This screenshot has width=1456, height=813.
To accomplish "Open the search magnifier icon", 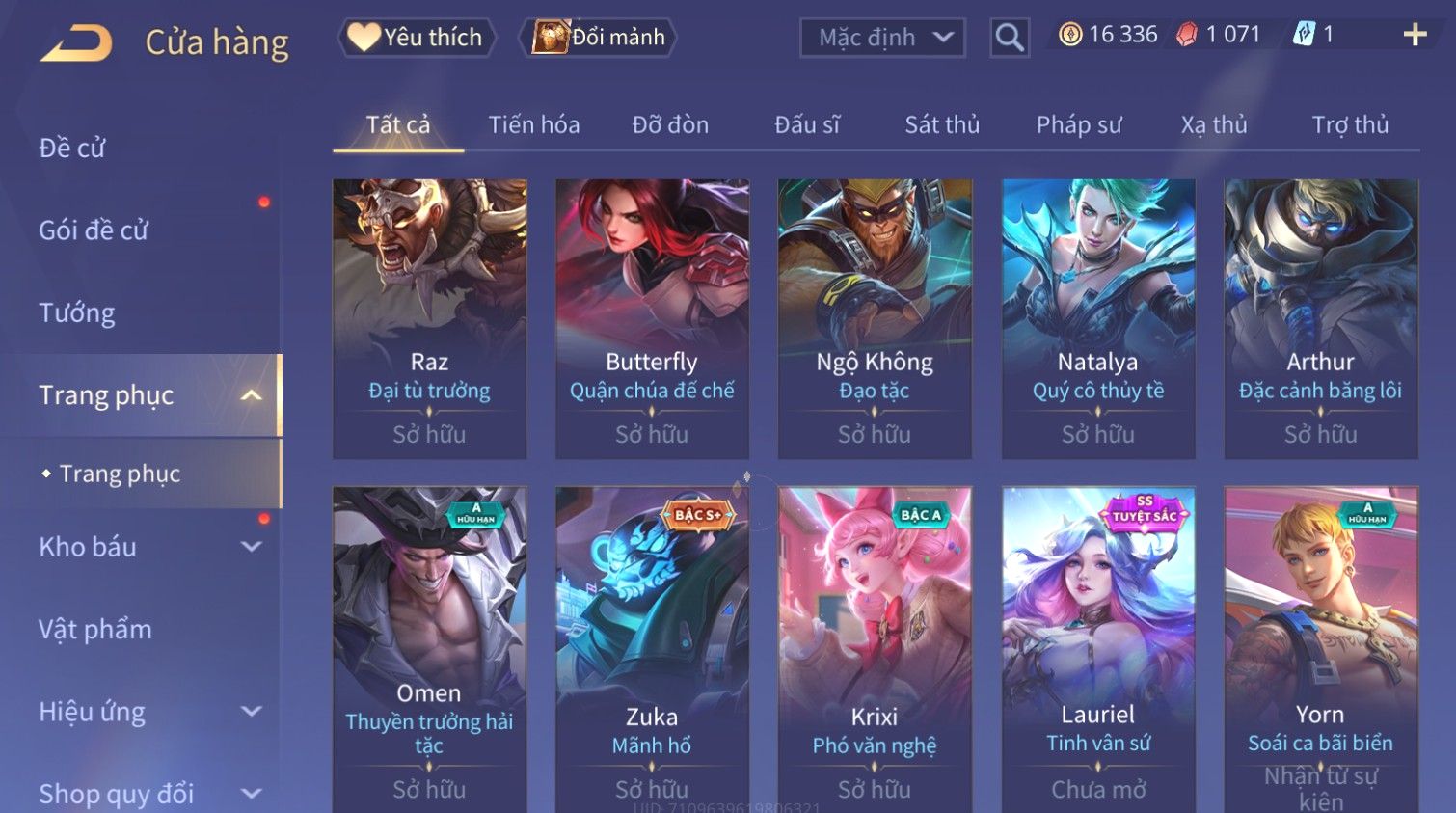I will [1010, 38].
